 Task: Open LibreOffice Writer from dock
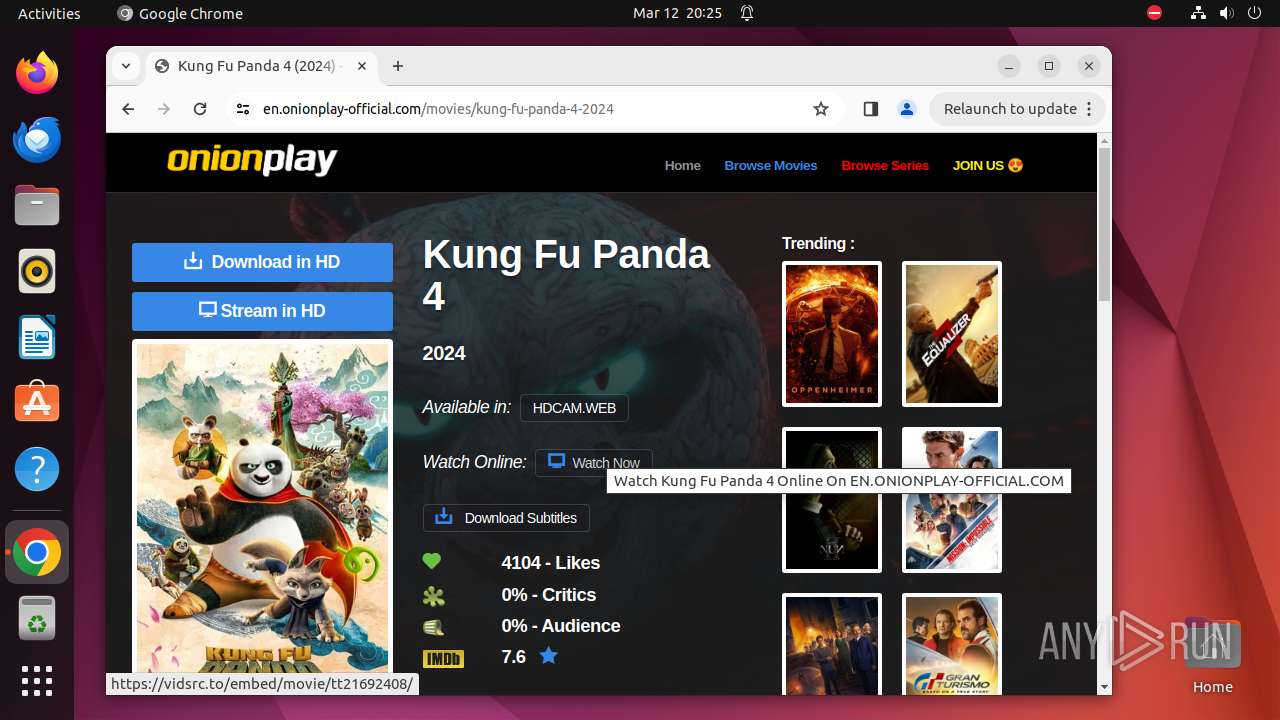(x=37, y=337)
